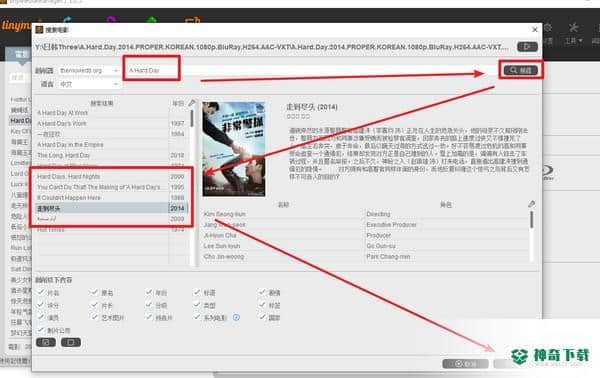Click role cell 'Directing'
The width and height of the screenshot is (600, 378).
378,214
